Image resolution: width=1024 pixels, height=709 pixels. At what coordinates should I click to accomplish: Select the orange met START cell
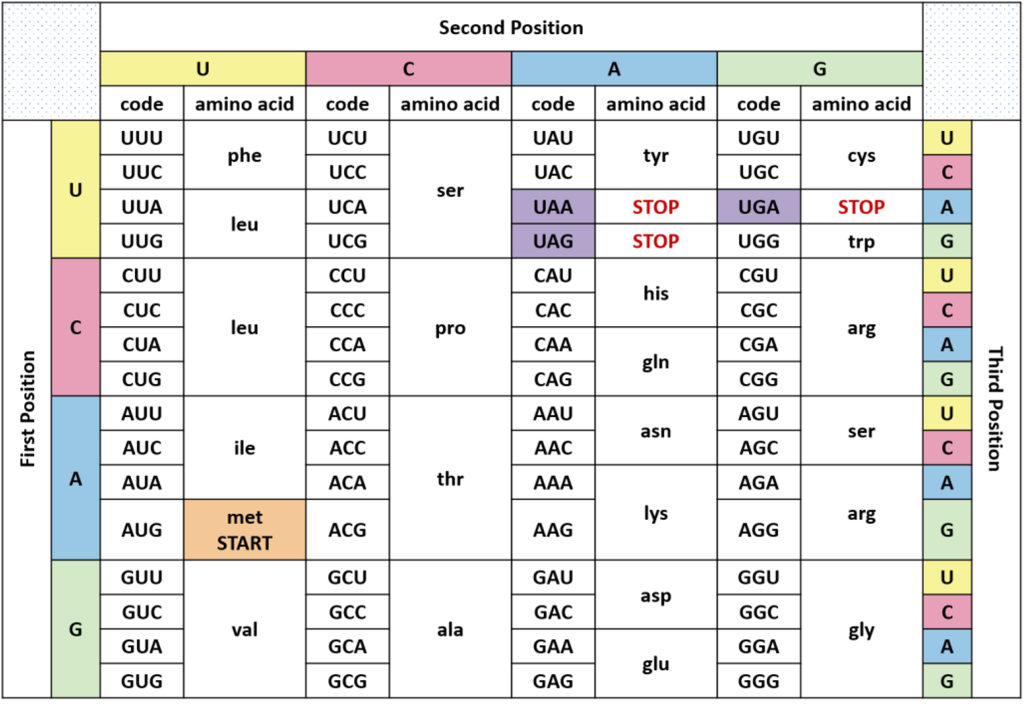click(245, 530)
